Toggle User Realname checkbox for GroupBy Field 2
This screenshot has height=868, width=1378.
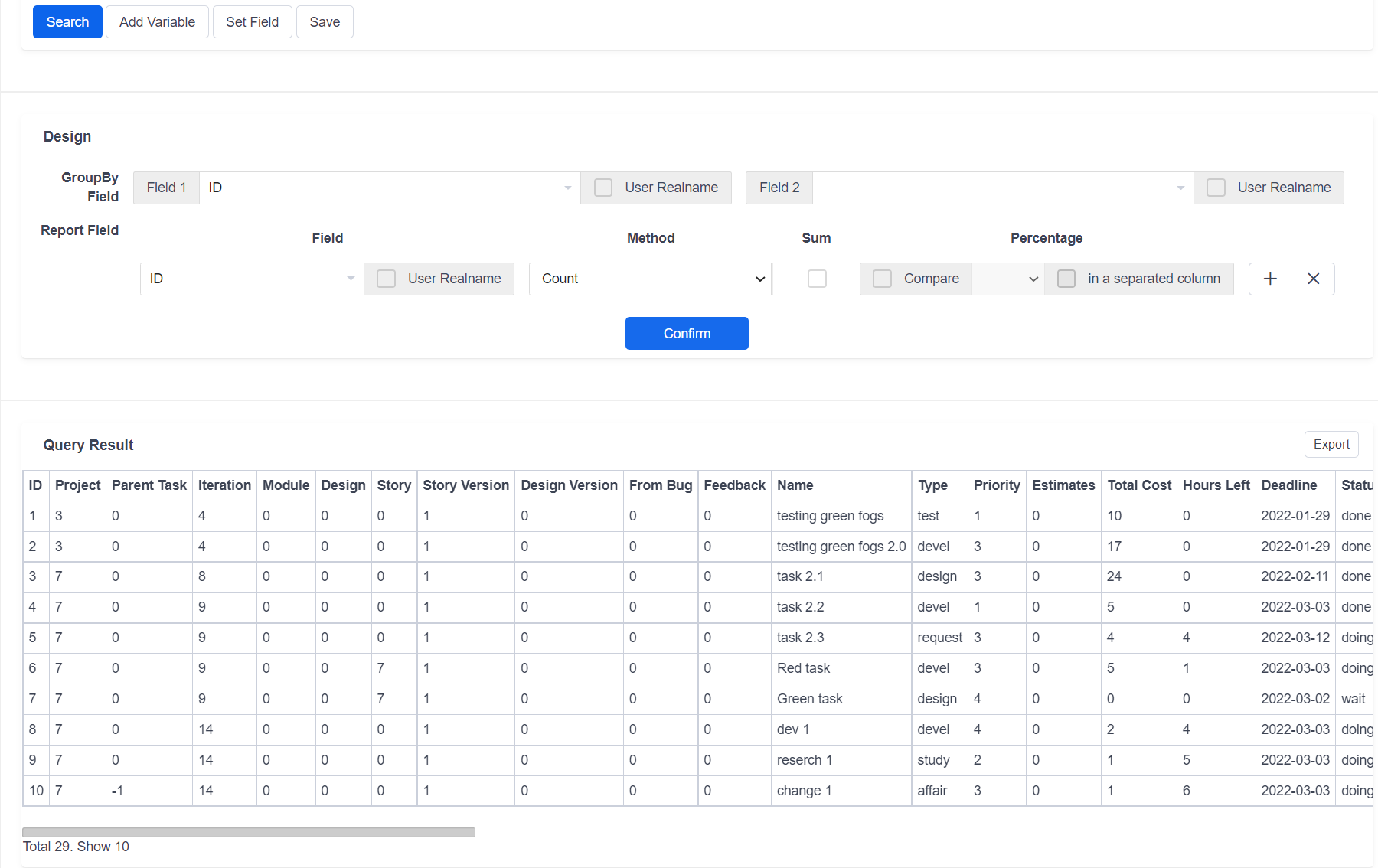point(1216,188)
